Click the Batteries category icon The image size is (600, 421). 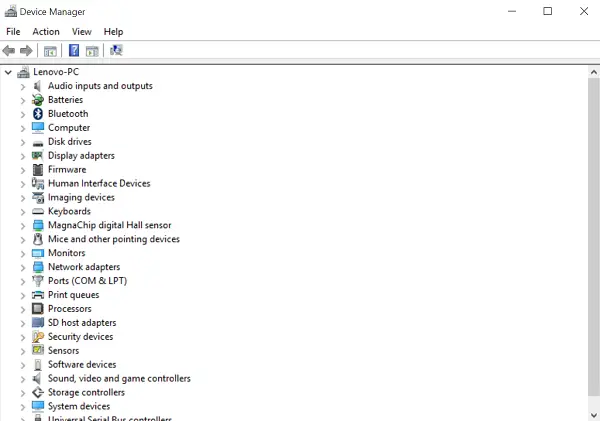[x=38, y=100]
